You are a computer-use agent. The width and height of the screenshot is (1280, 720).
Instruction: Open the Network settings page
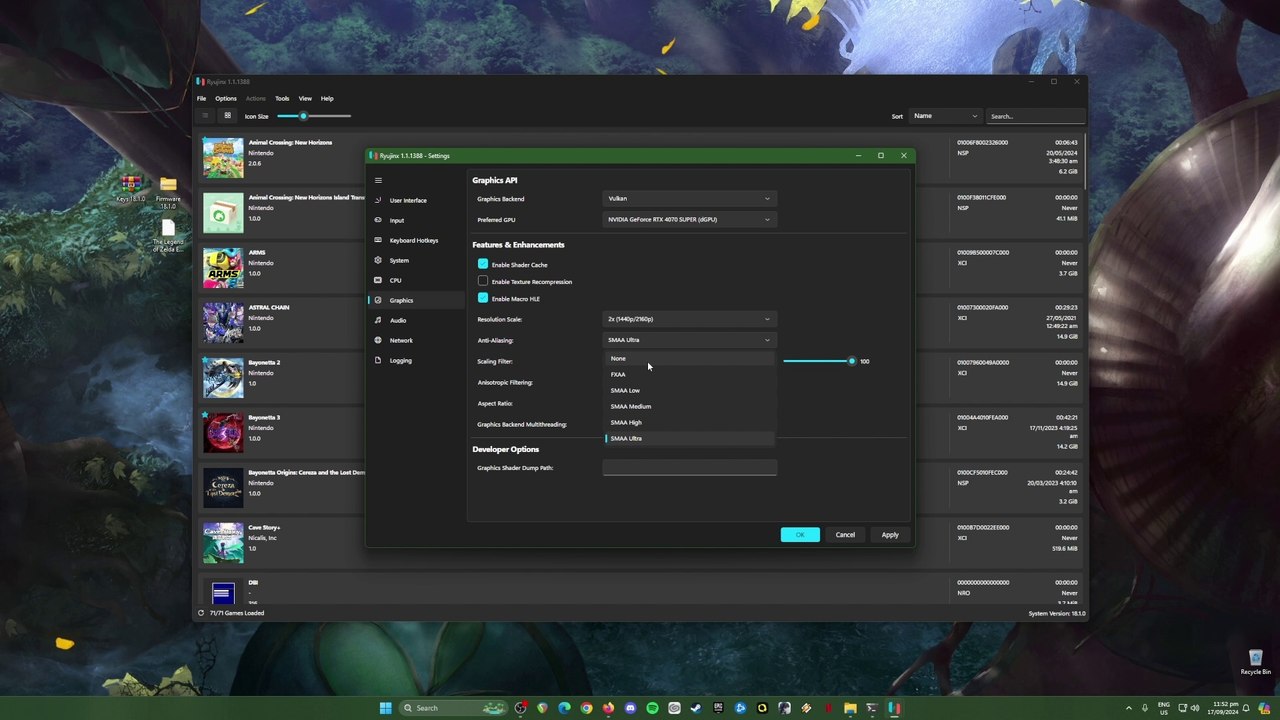pos(415,340)
